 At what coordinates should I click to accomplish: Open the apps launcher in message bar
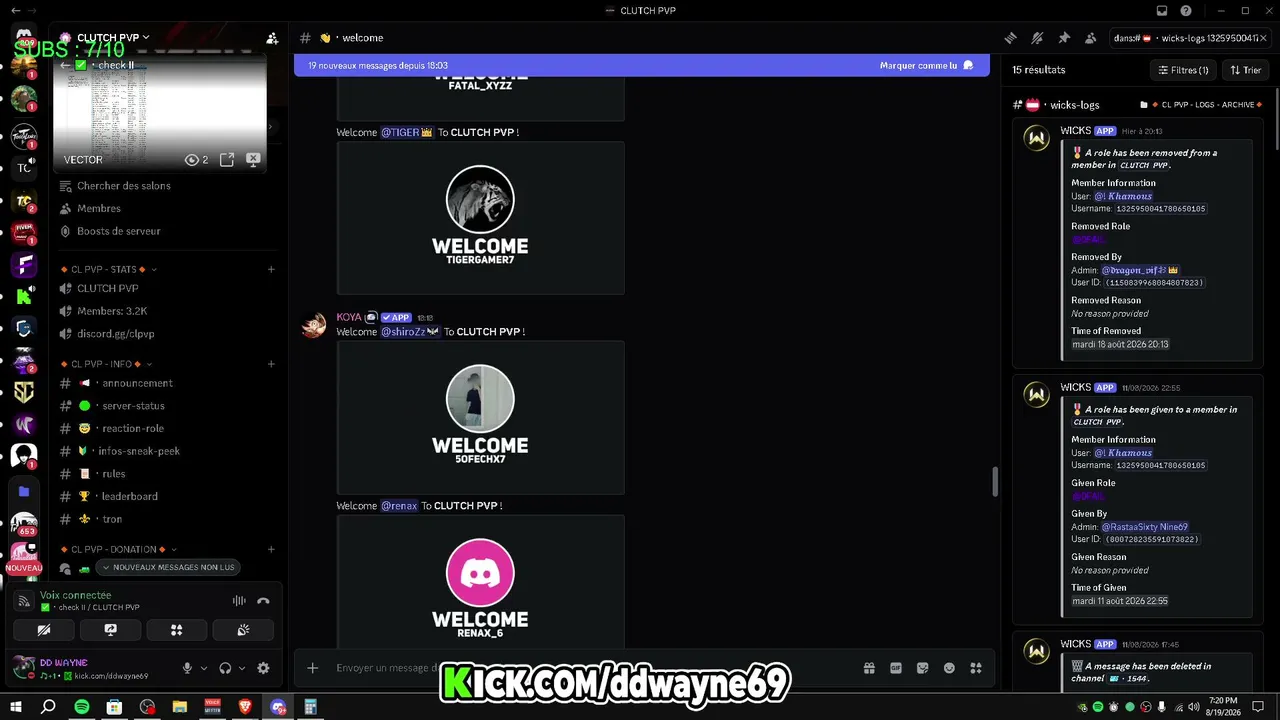(x=976, y=668)
